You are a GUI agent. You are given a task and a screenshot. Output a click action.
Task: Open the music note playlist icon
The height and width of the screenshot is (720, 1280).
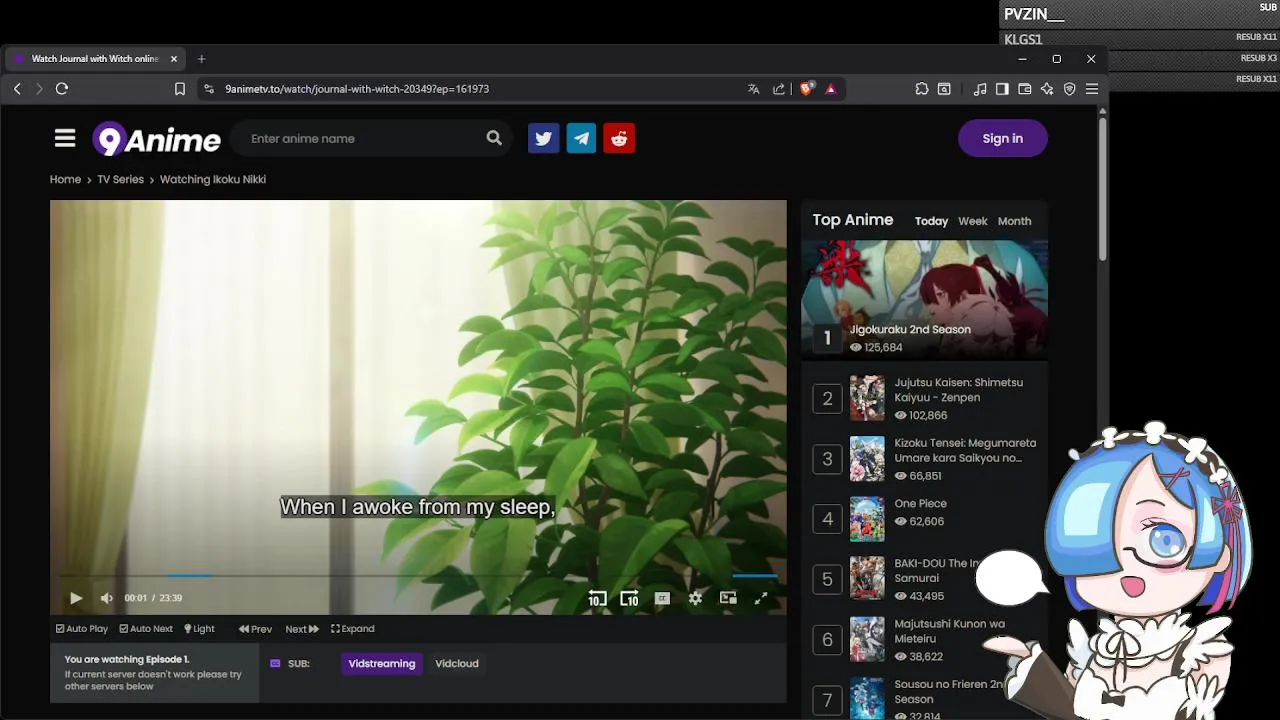pyautogui.click(x=980, y=89)
